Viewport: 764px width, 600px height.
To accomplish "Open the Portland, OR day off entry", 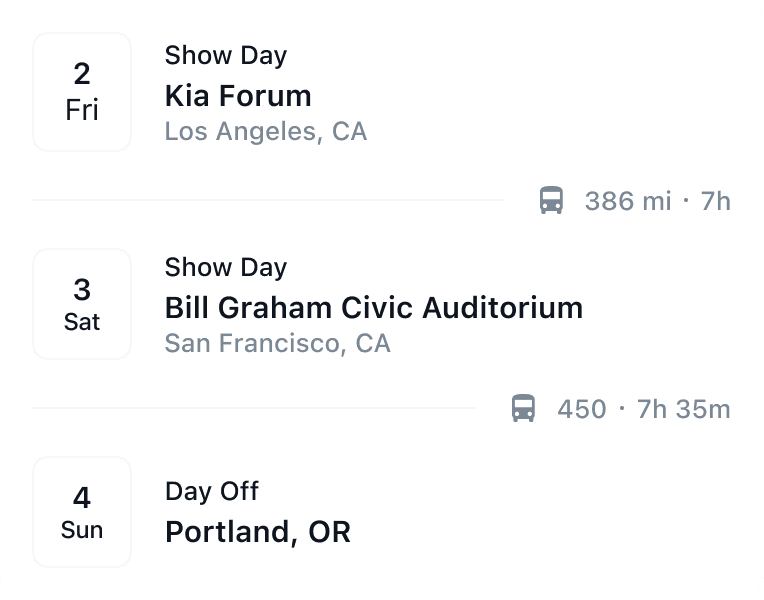I will [257, 531].
